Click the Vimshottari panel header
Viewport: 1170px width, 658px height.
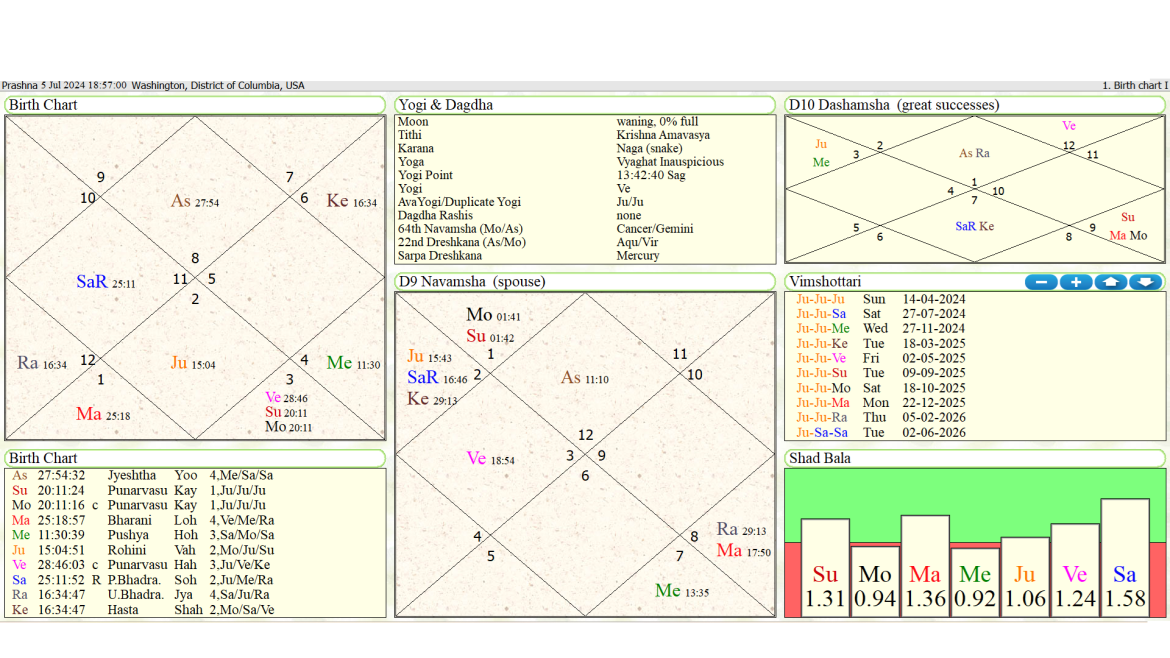click(827, 281)
